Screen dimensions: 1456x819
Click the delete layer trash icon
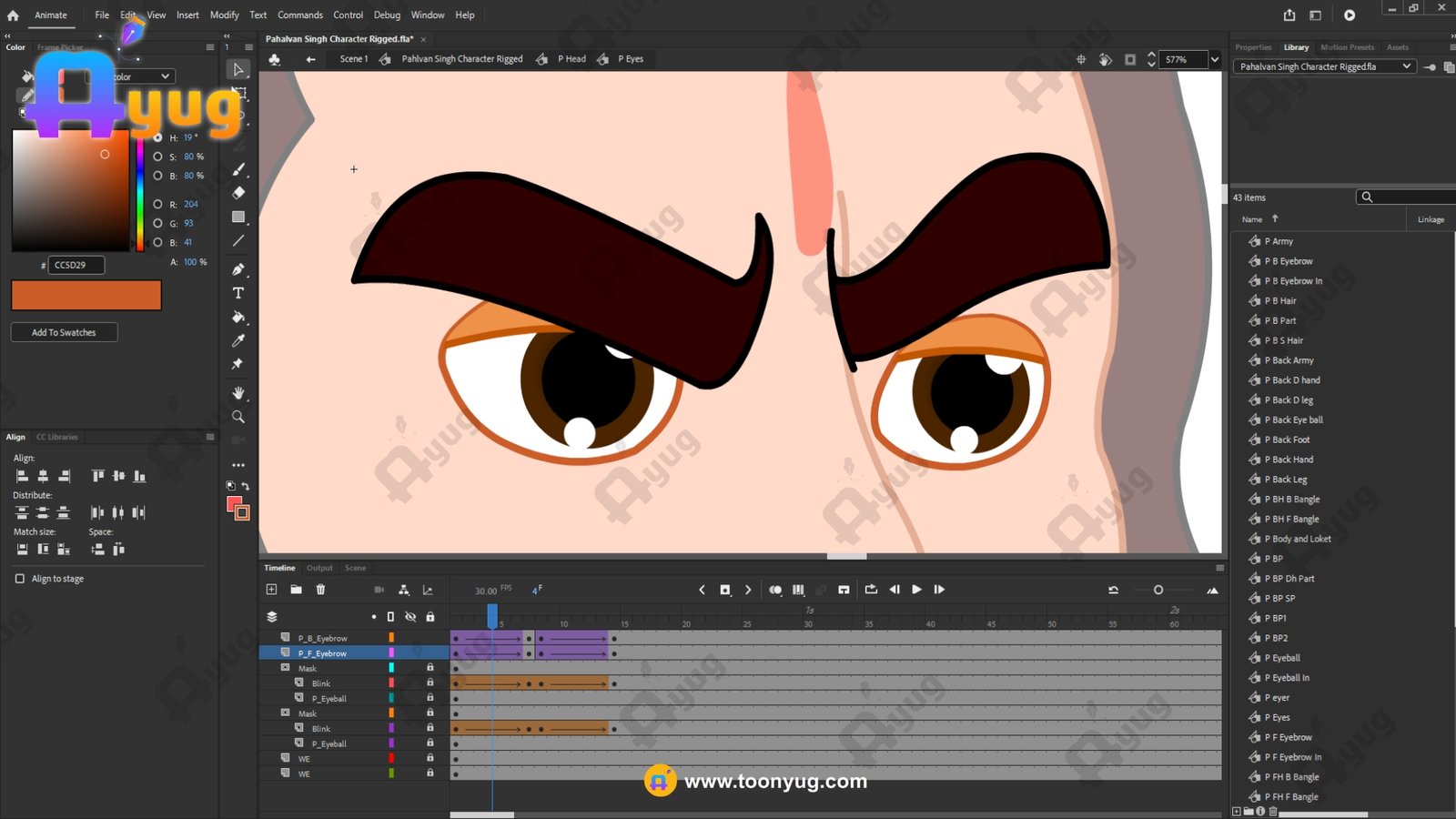pyautogui.click(x=320, y=590)
